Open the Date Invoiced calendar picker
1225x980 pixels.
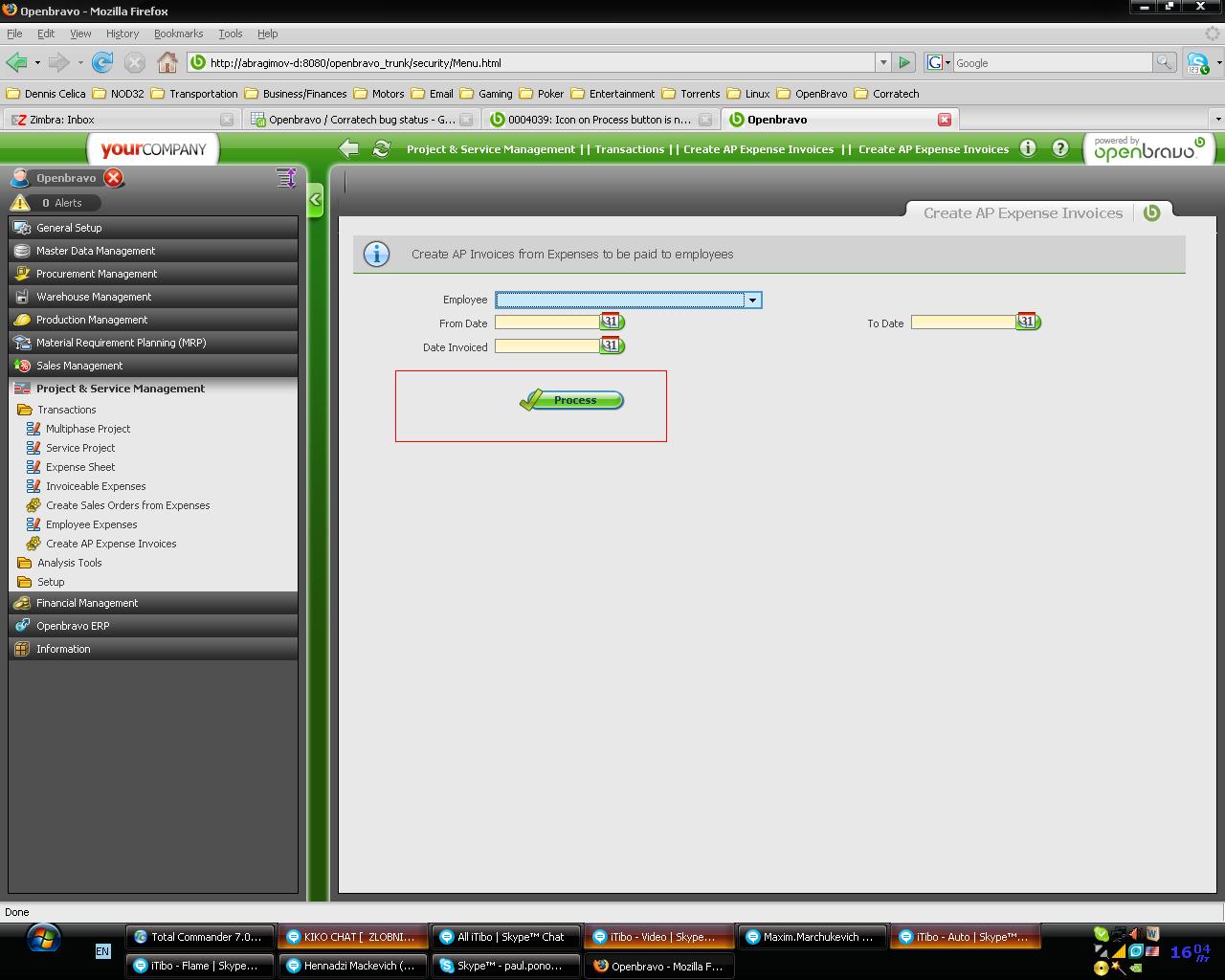pyautogui.click(x=612, y=346)
